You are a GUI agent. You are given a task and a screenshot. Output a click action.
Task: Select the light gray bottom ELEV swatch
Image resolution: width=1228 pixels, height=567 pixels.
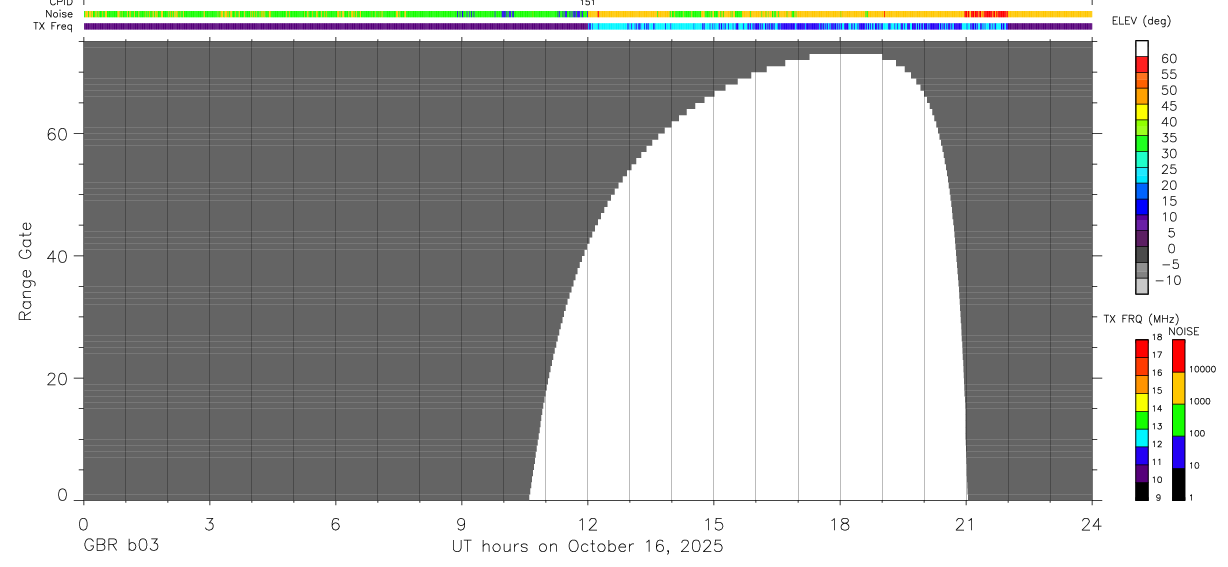click(1142, 286)
